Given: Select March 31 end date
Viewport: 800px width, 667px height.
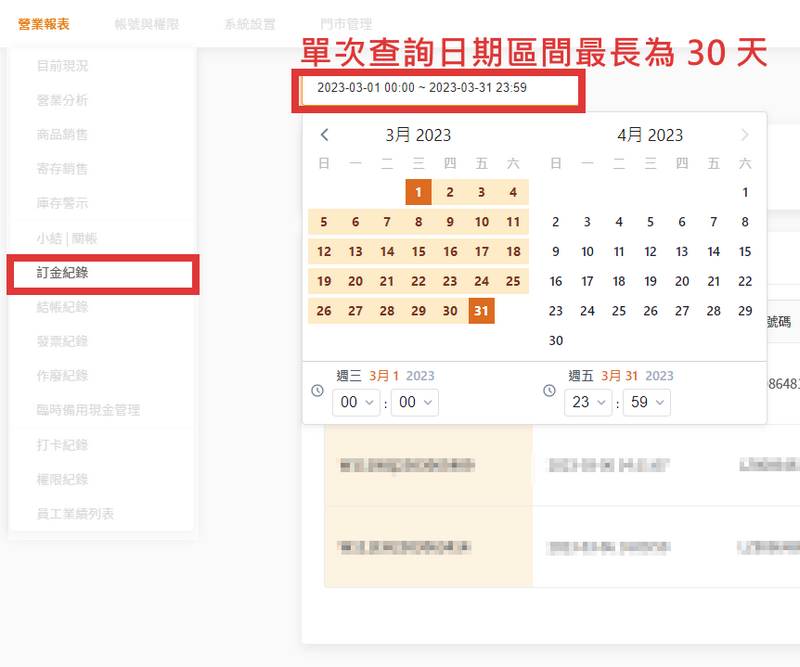Looking at the screenshot, I should click(481, 311).
